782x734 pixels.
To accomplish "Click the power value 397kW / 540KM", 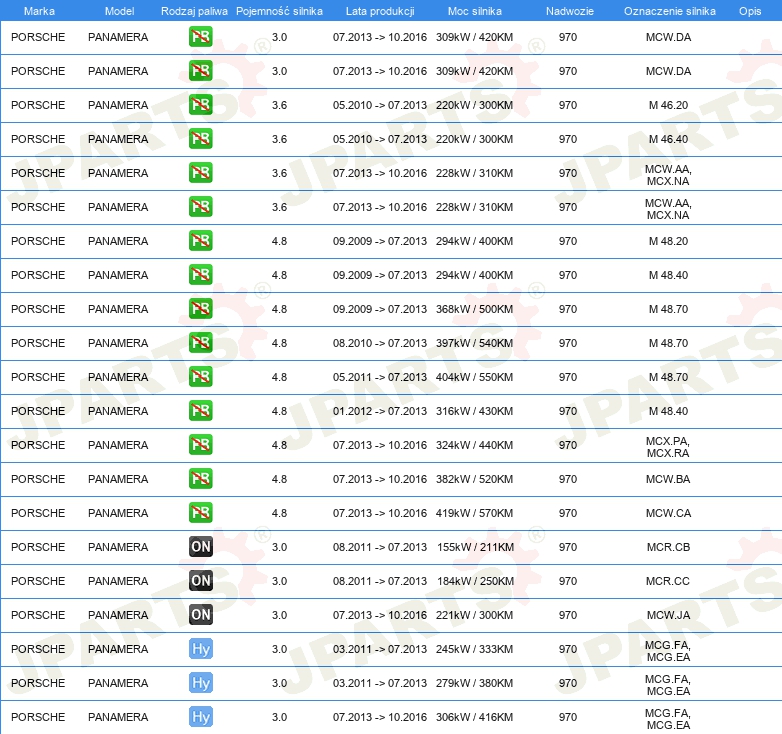I will [x=474, y=343].
